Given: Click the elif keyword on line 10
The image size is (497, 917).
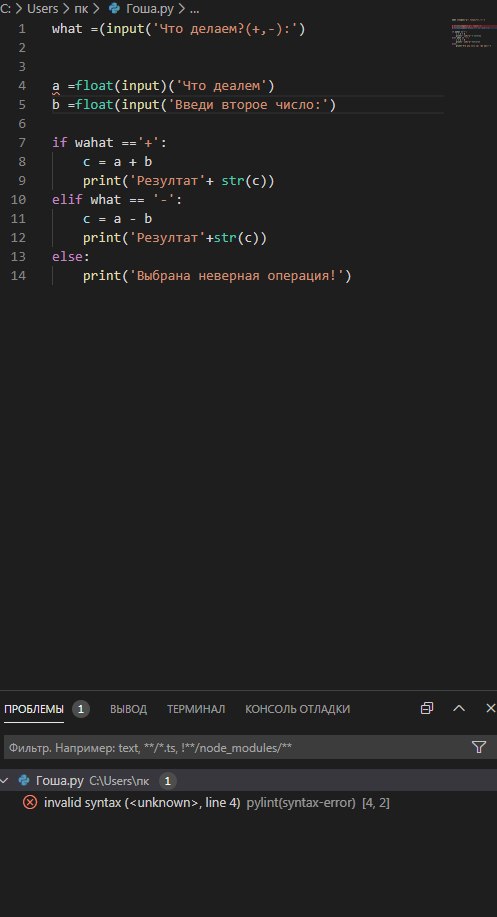Looking at the screenshot, I should tap(67, 199).
